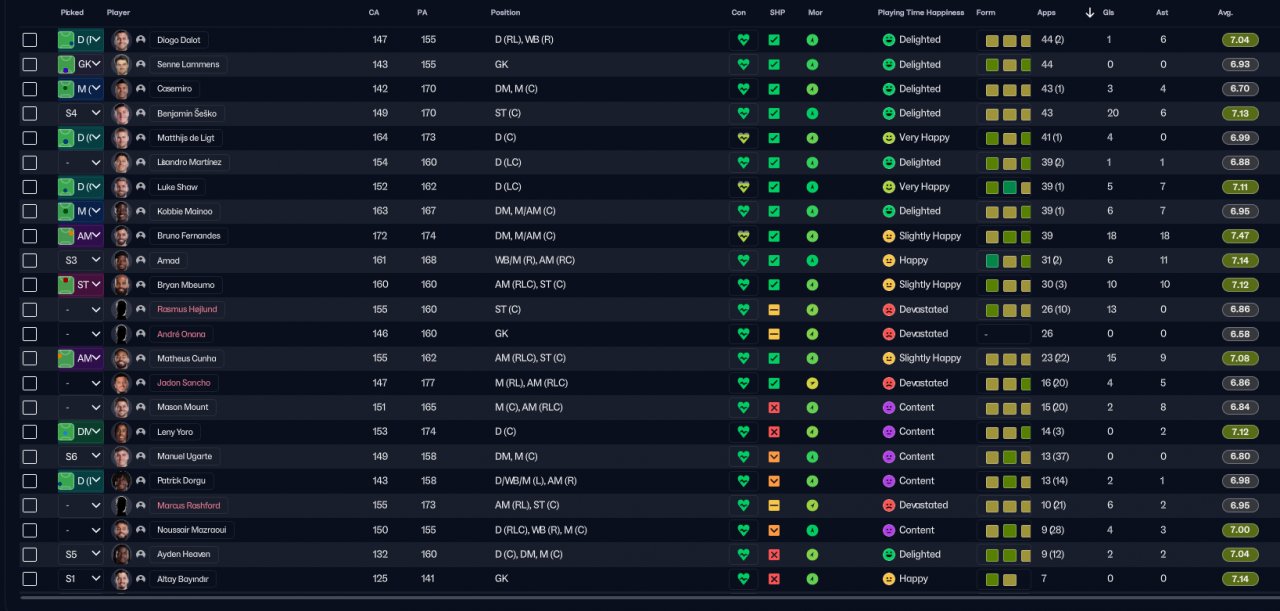The height and width of the screenshot is (611, 1280).
Task: Open the S3 picked dropdown for Amad
Action: (80, 260)
